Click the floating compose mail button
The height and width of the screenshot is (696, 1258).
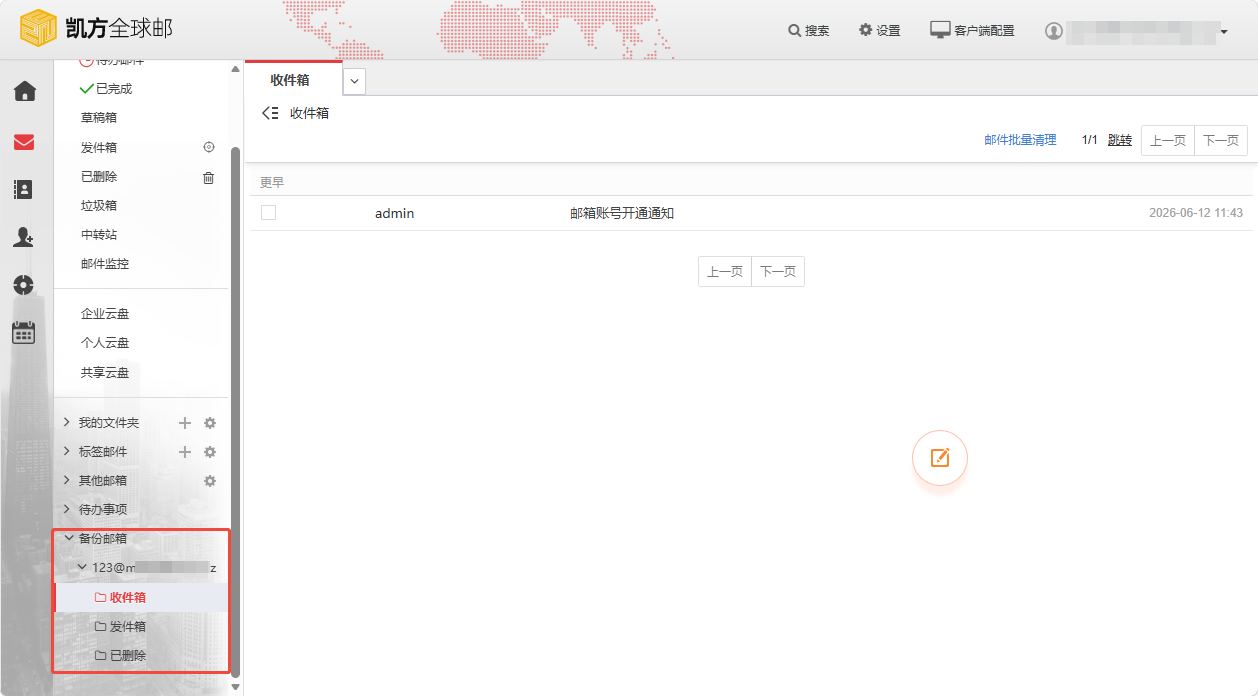pos(940,458)
